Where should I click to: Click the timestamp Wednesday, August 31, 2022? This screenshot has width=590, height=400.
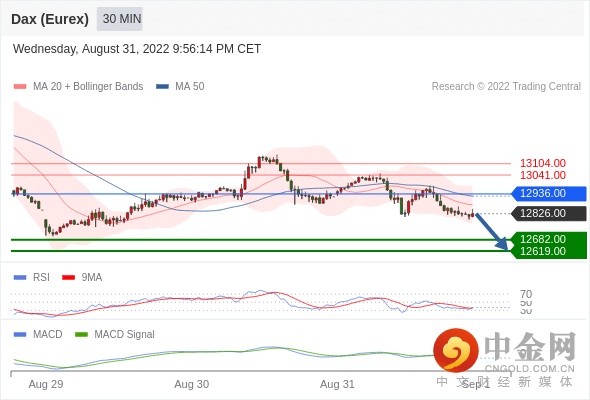point(137,49)
